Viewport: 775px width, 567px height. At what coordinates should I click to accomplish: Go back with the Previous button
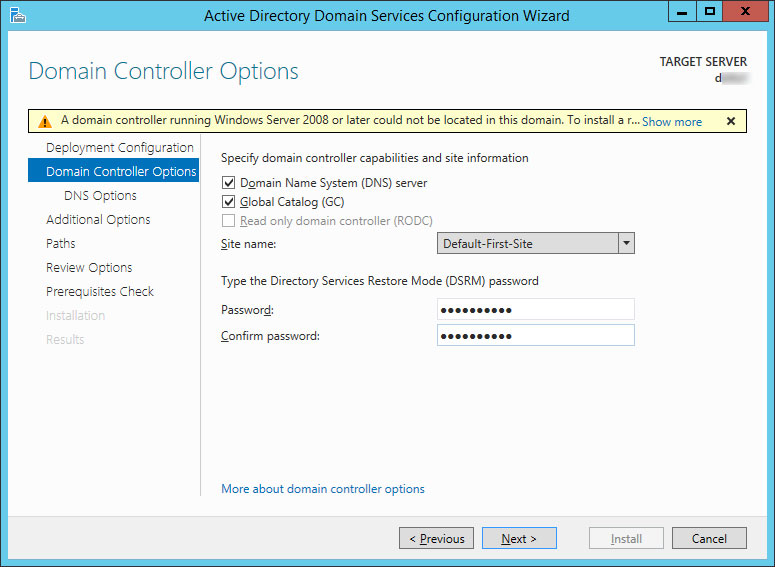coord(436,538)
